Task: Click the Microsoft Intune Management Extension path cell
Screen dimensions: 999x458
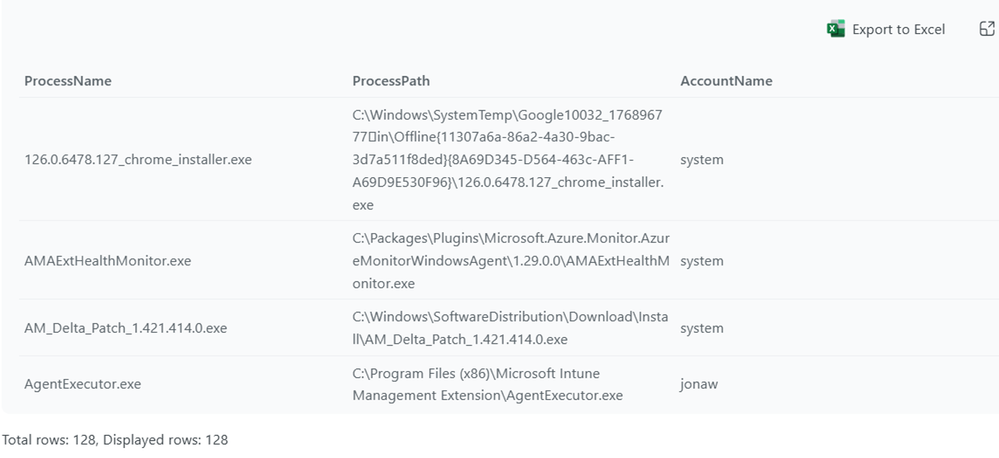Action: point(487,385)
